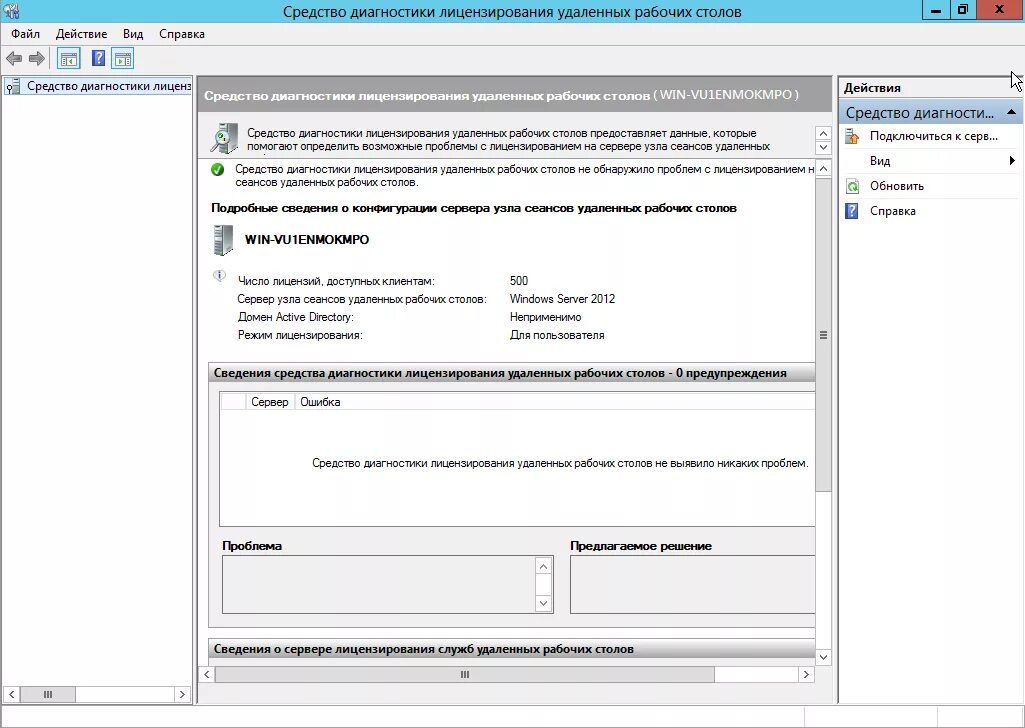Image resolution: width=1025 pixels, height=728 pixels.
Task: Click the Windows Server 2012 value
Action: tap(562, 299)
